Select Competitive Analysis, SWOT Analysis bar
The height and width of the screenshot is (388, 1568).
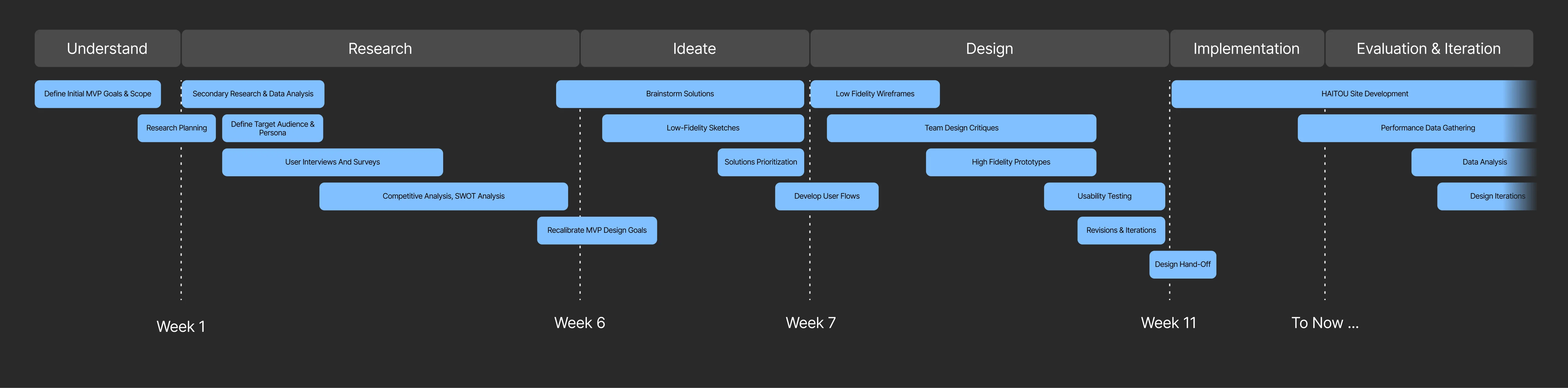click(444, 196)
